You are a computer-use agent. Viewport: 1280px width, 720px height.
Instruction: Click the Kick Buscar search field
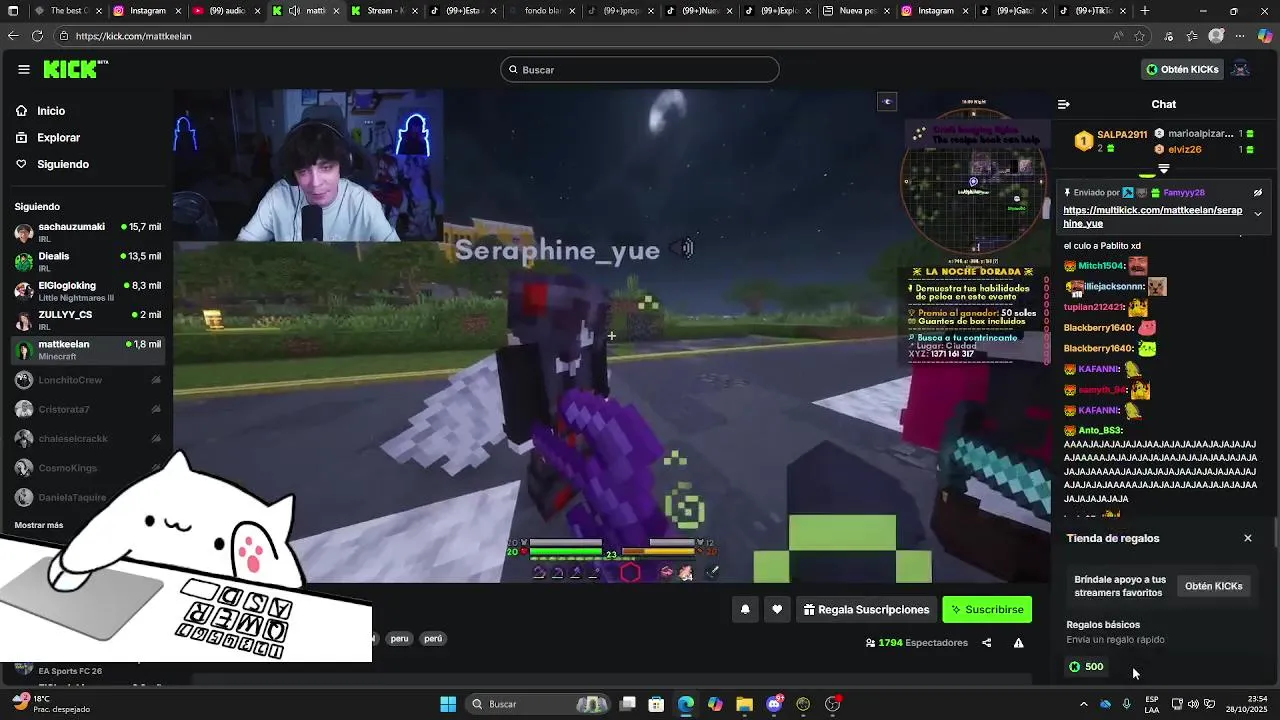640,69
